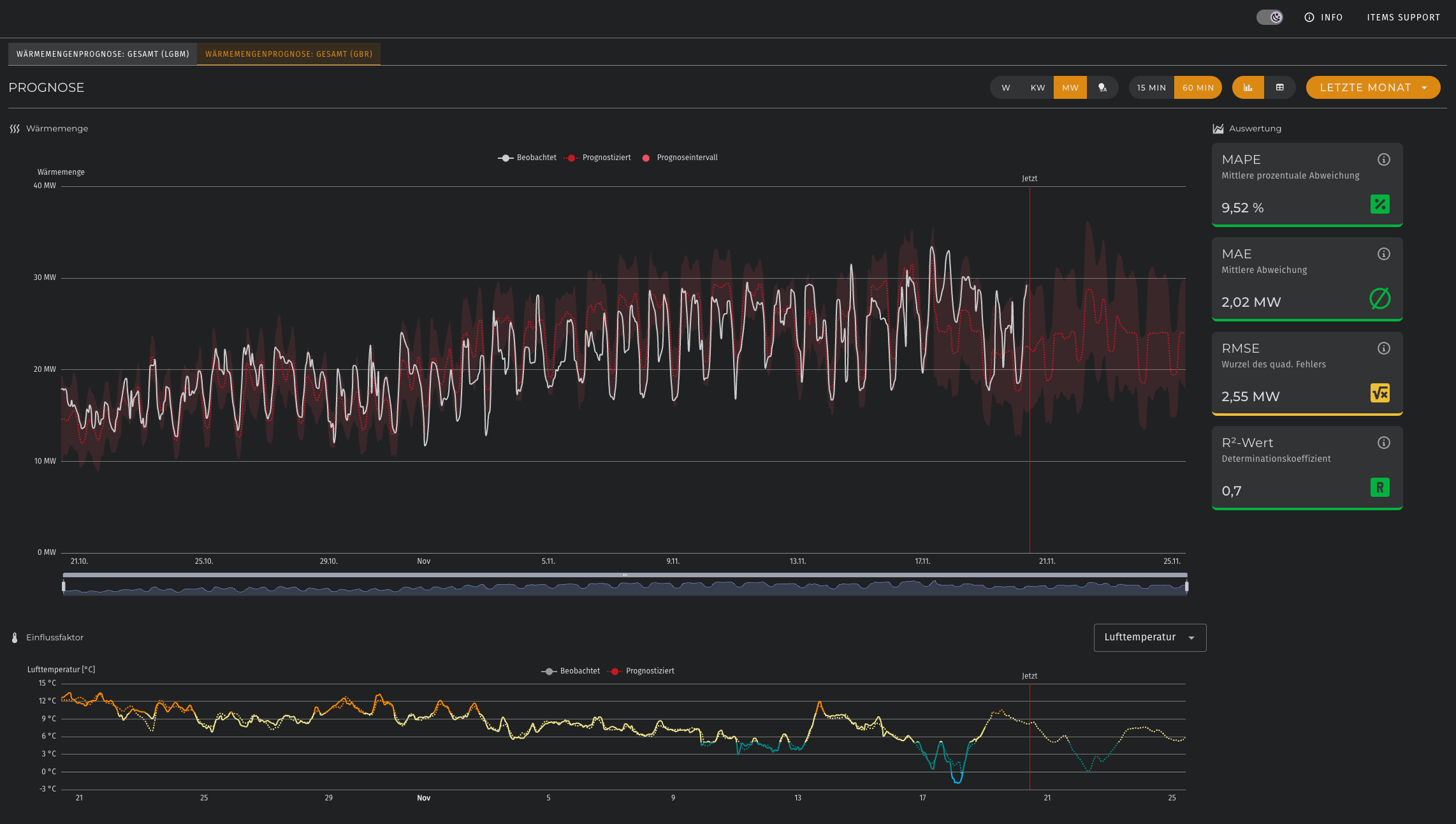Viewport: 1456px width, 824px height.
Task: Open MAPE info circle icon
Action: point(1383,159)
